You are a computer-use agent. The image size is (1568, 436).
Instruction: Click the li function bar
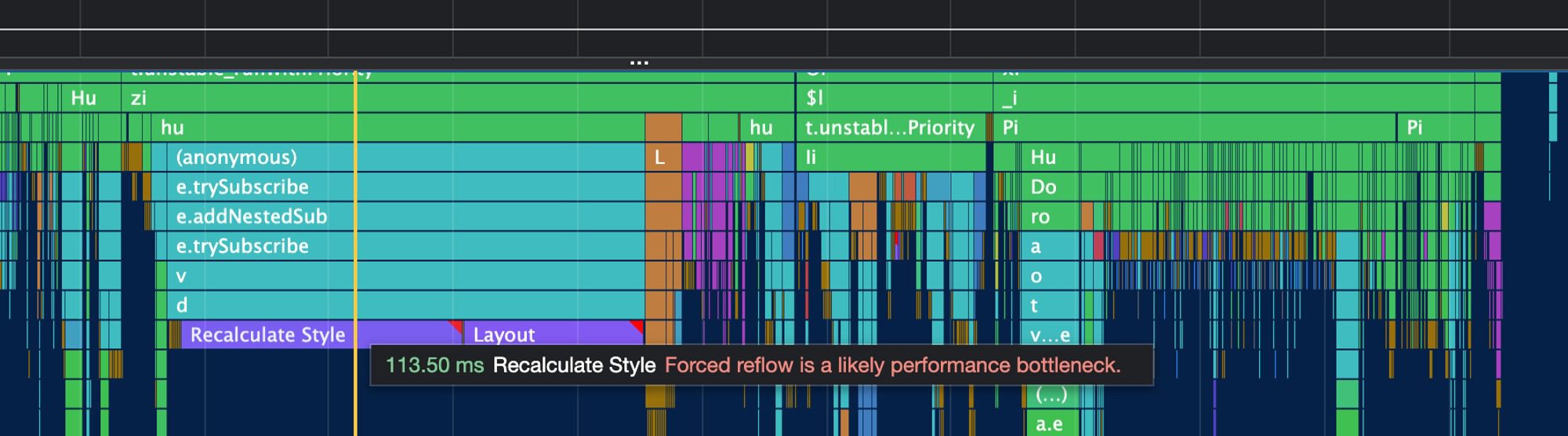[891, 157]
